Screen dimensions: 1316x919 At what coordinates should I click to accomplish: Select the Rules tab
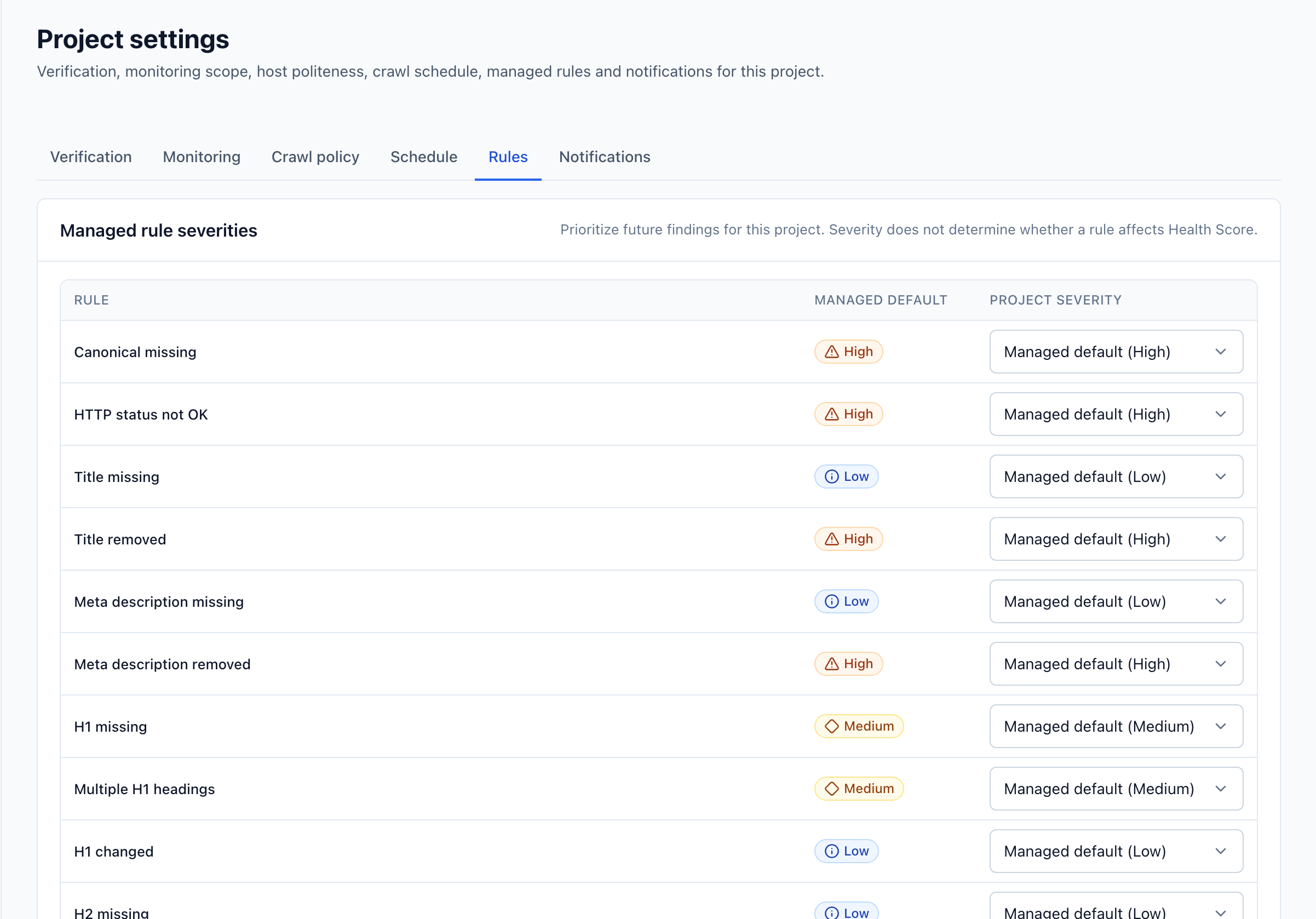508,157
